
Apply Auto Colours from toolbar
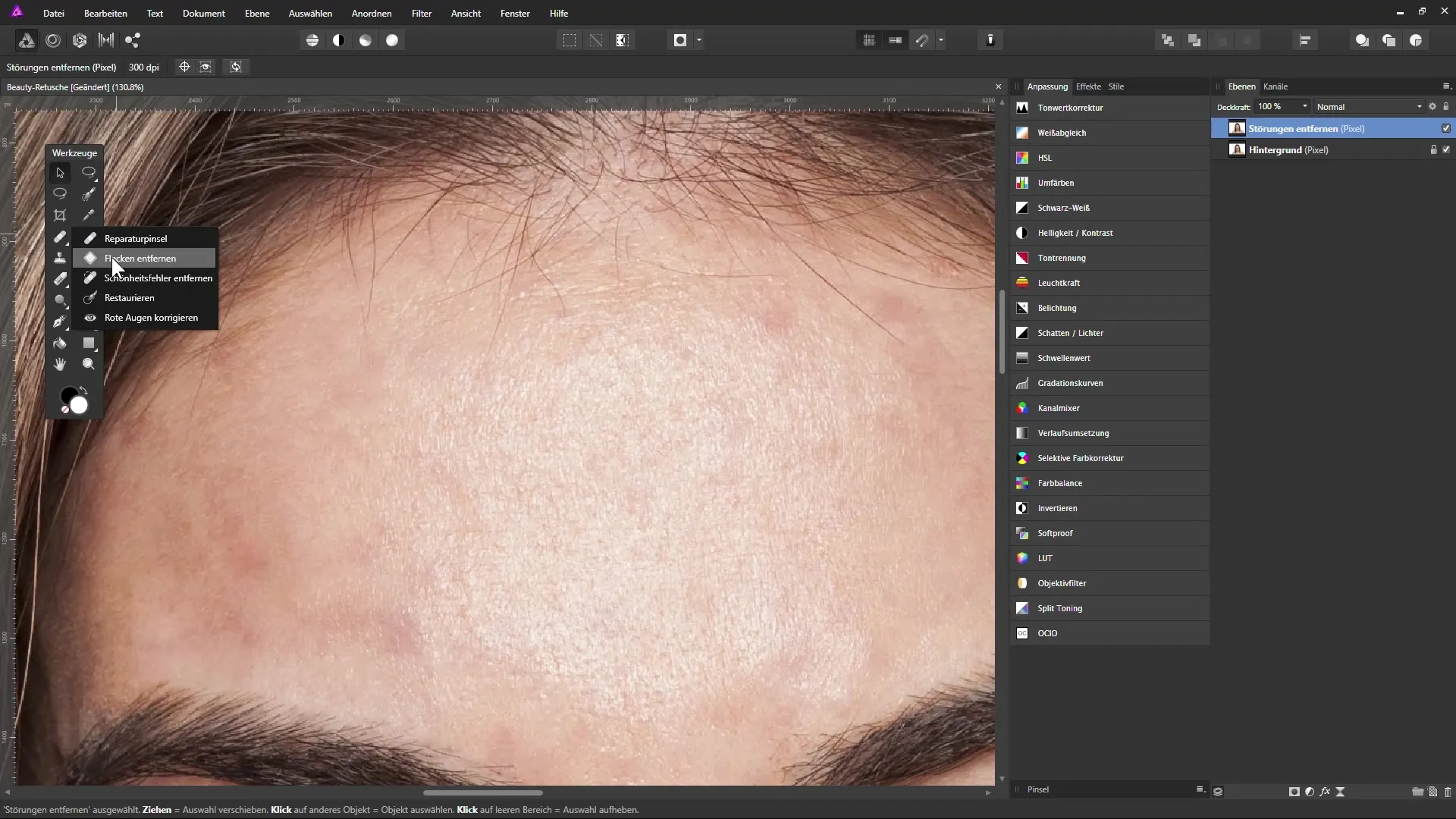click(366, 40)
